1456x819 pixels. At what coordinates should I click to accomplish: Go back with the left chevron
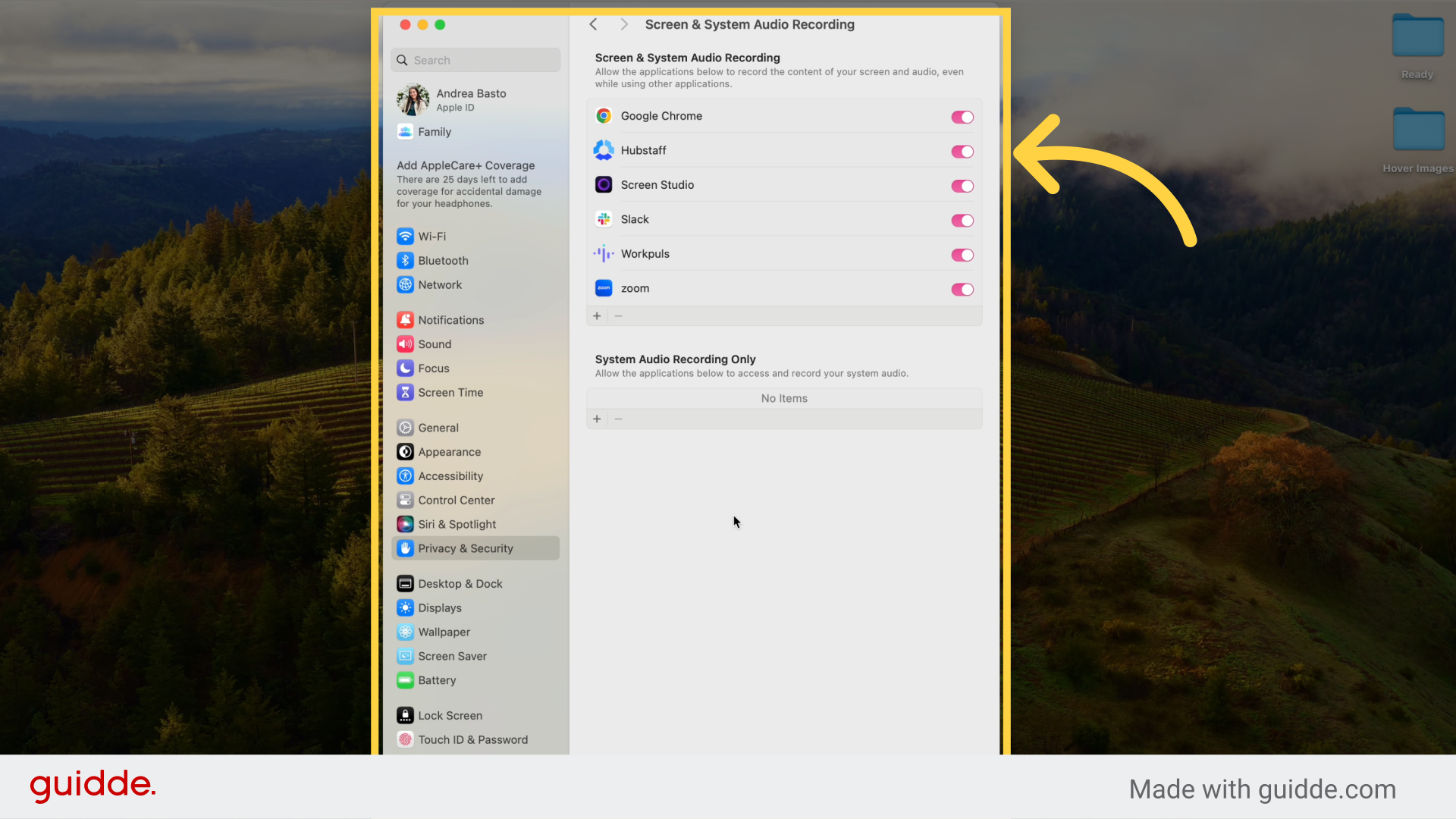point(594,24)
